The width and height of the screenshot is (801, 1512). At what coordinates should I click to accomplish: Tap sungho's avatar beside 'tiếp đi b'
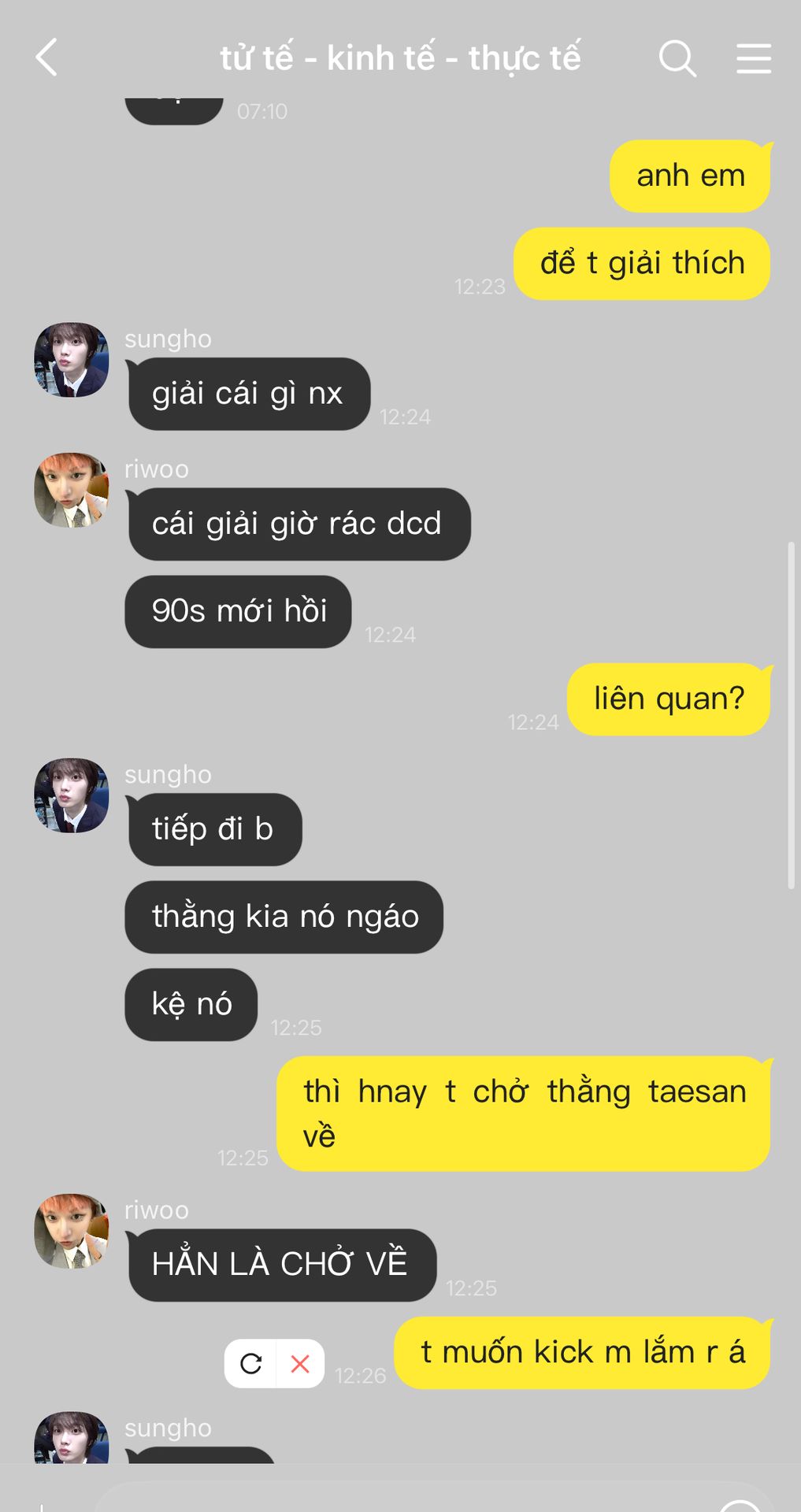click(x=71, y=795)
